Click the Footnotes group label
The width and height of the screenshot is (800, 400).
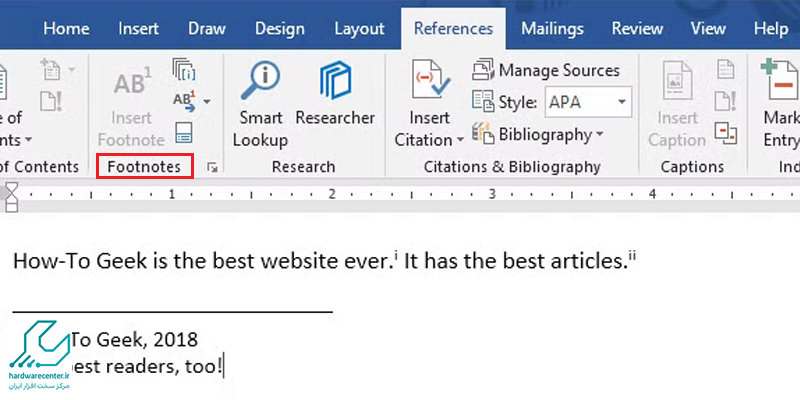(x=144, y=167)
